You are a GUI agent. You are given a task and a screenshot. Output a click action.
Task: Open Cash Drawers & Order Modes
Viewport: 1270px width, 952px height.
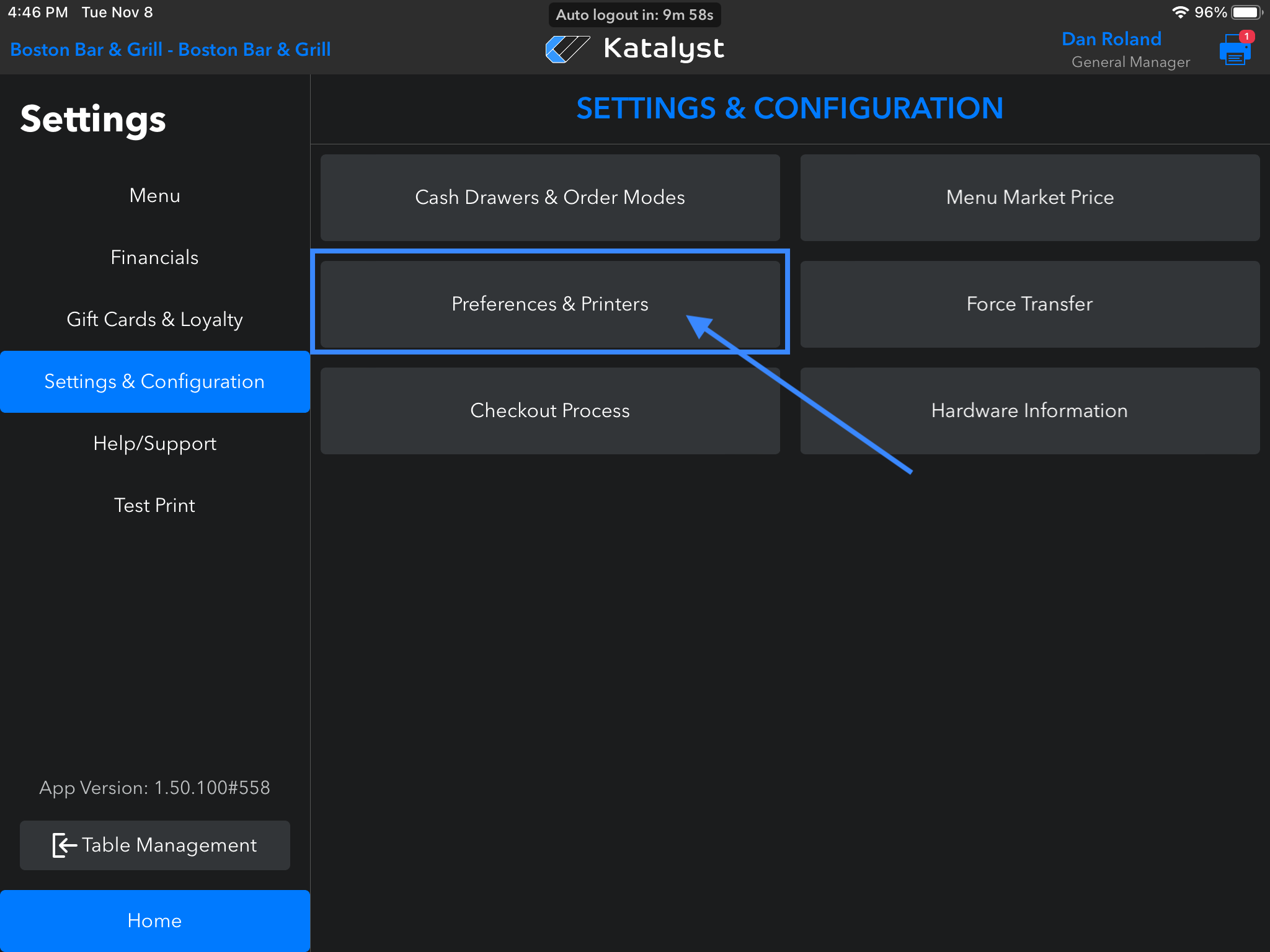tap(549, 197)
